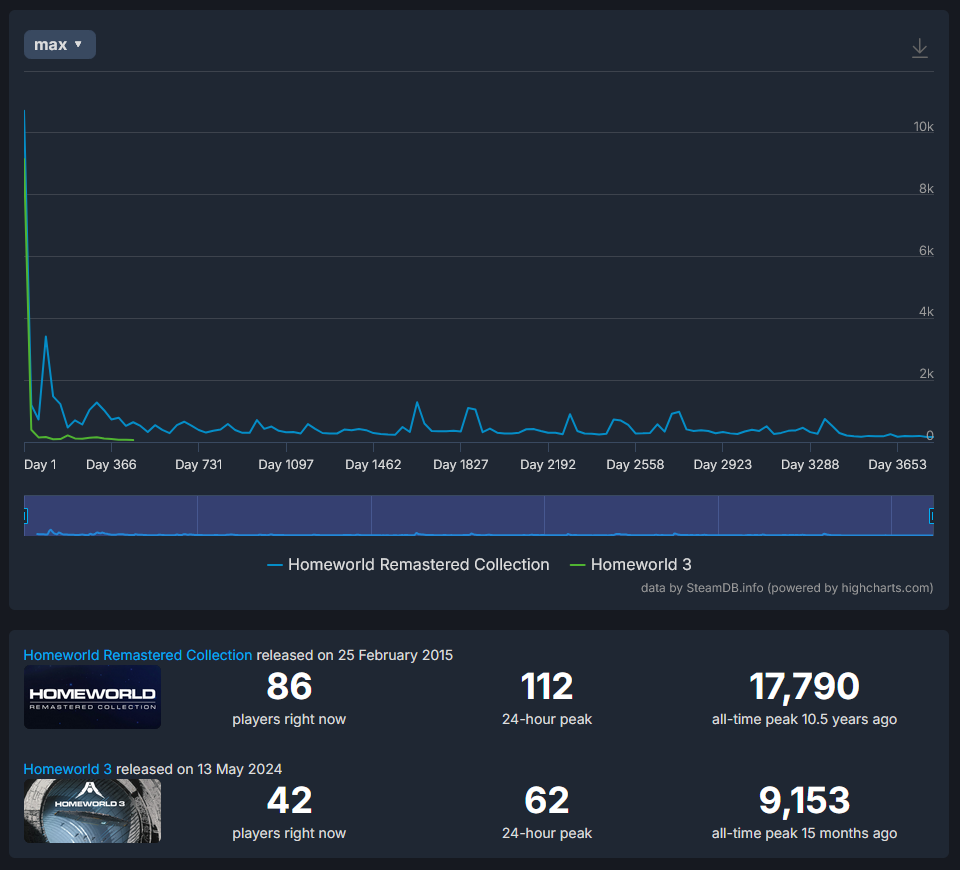
Task: Open the Homeworld 3 title link
Action: point(67,769)
